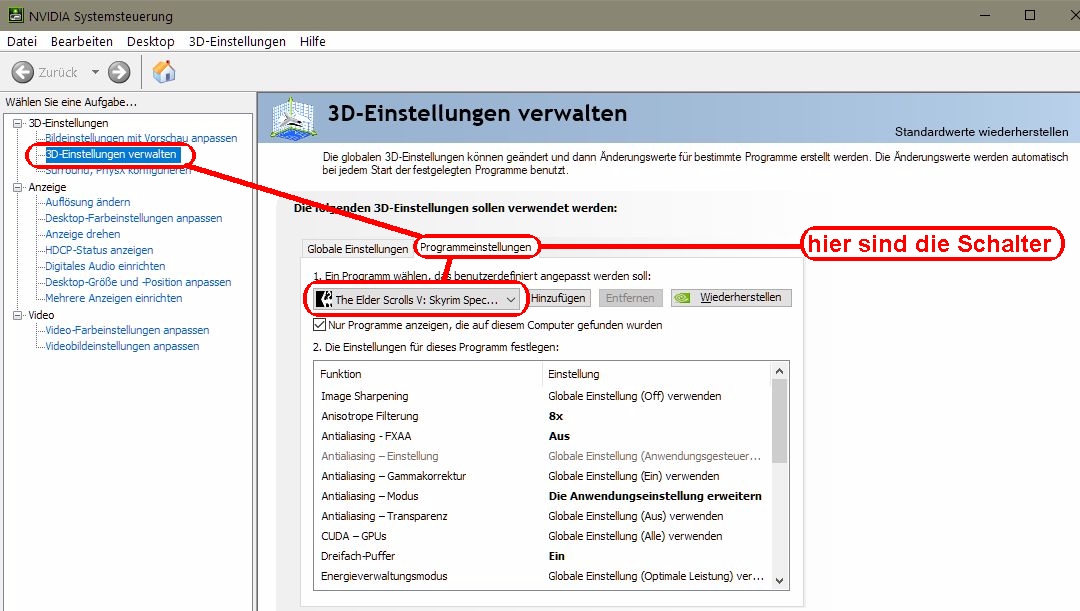
Task: Click the Hinzufügen button
Action: pos(558,298)
